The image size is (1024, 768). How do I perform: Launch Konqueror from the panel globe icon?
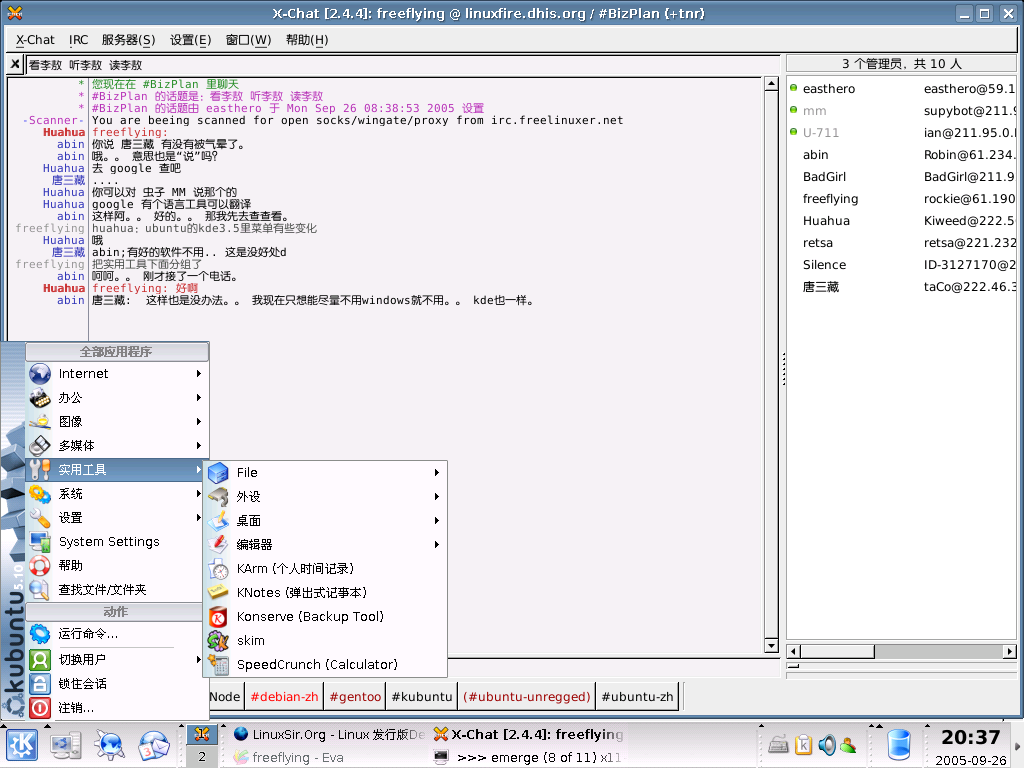110,745
